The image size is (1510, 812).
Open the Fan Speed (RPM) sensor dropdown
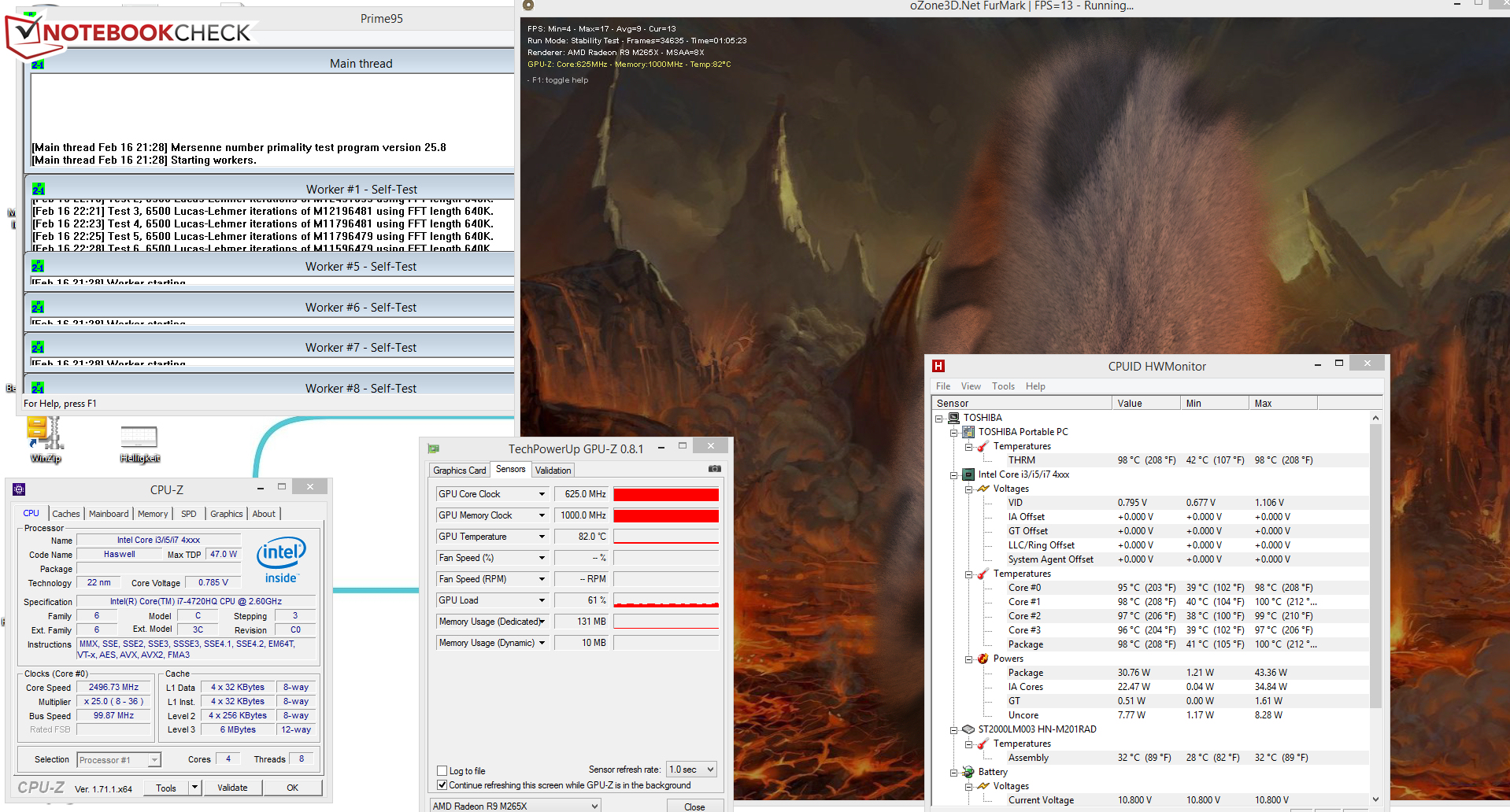(x=542, y=579)
